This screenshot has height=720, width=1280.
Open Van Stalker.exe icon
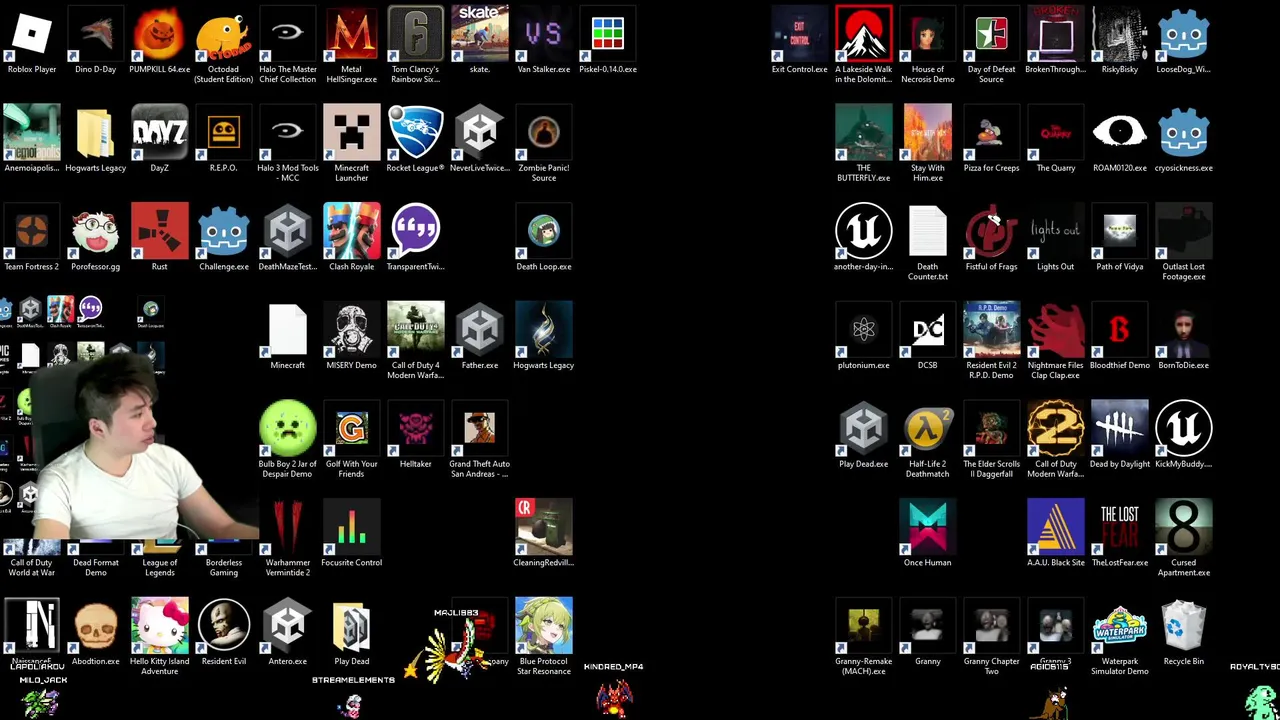click(544, 34)
